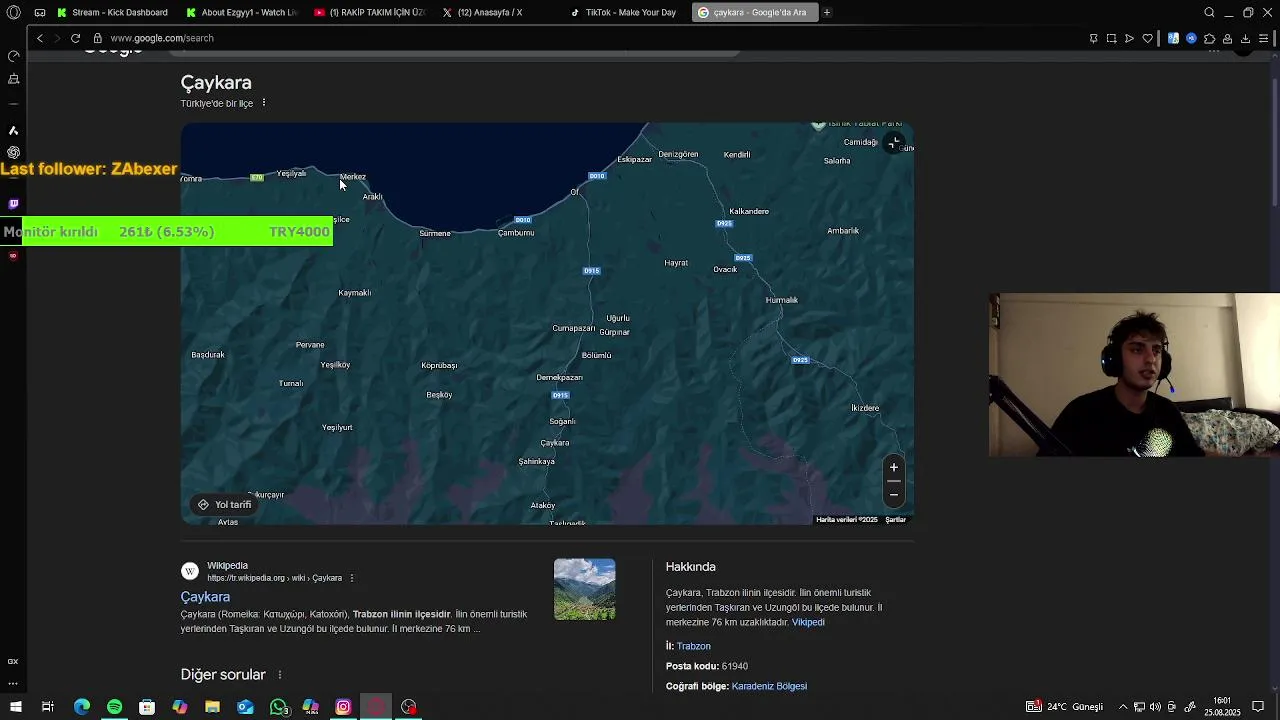Screen dimensions: 1280x720
Task: Select the çaykara Google search tab
Action: [x=755, y=13]
